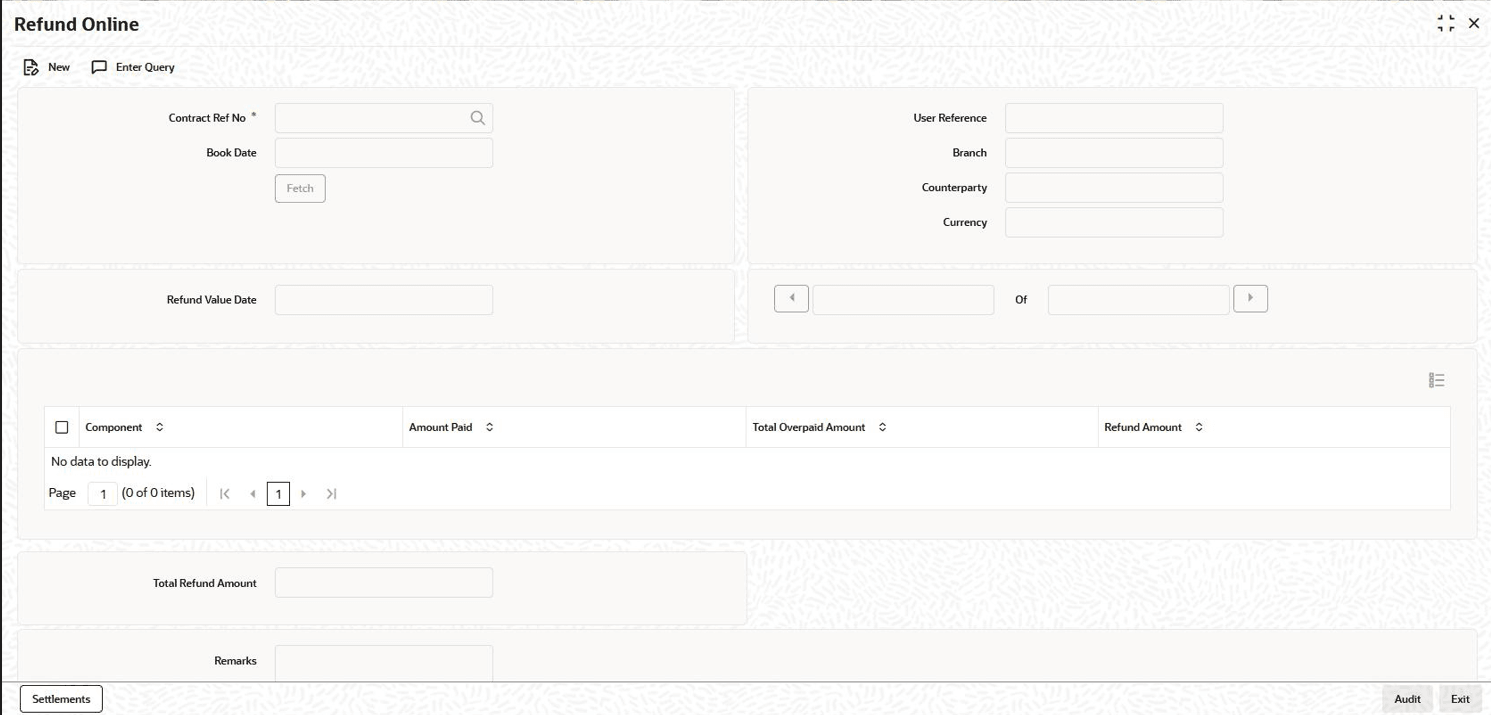1491x715 pixels.
Task: Go to next record with right arrow button
Action: (1251, 299)
